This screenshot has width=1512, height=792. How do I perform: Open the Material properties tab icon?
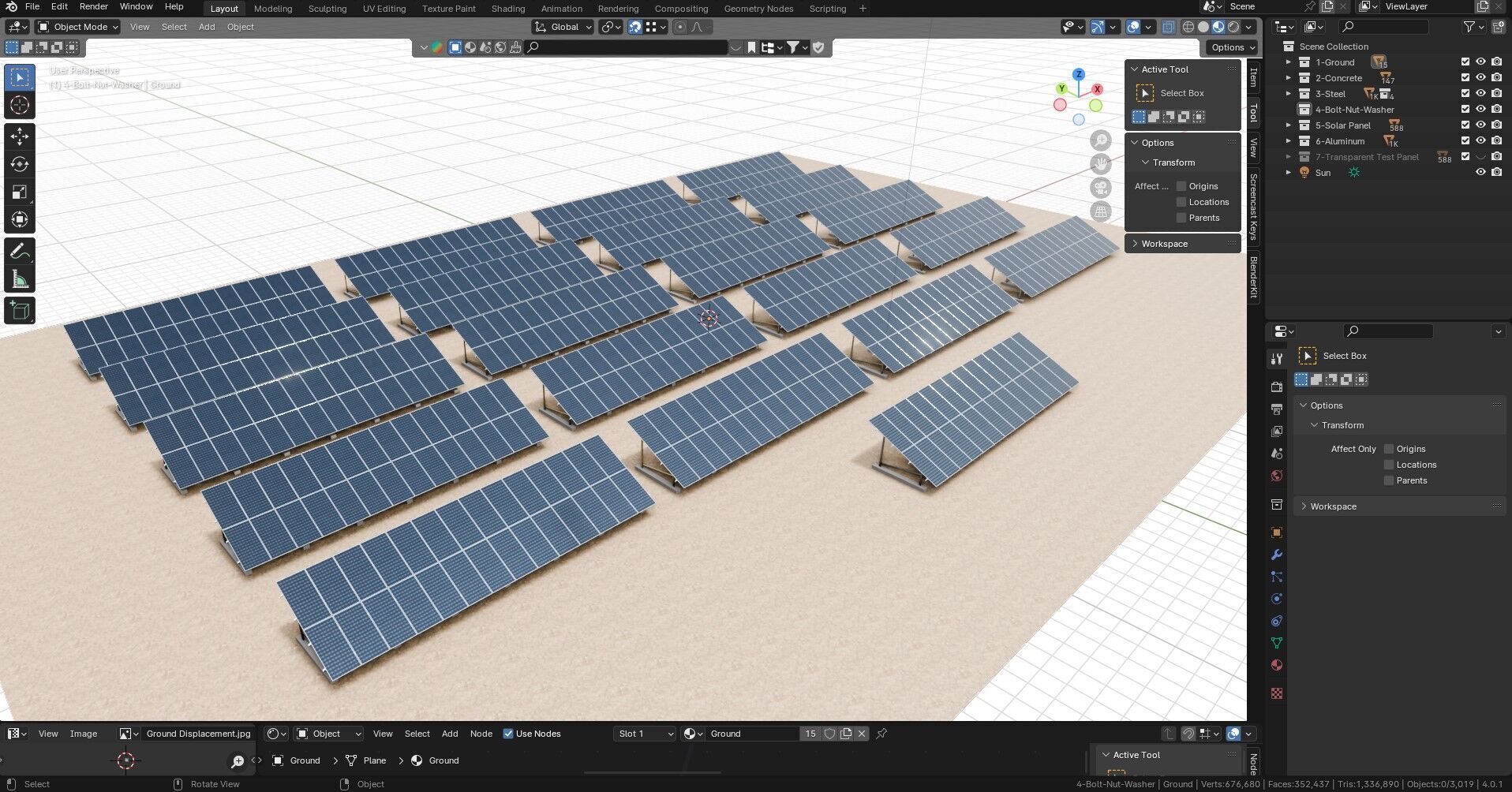tap(1277, 665)
